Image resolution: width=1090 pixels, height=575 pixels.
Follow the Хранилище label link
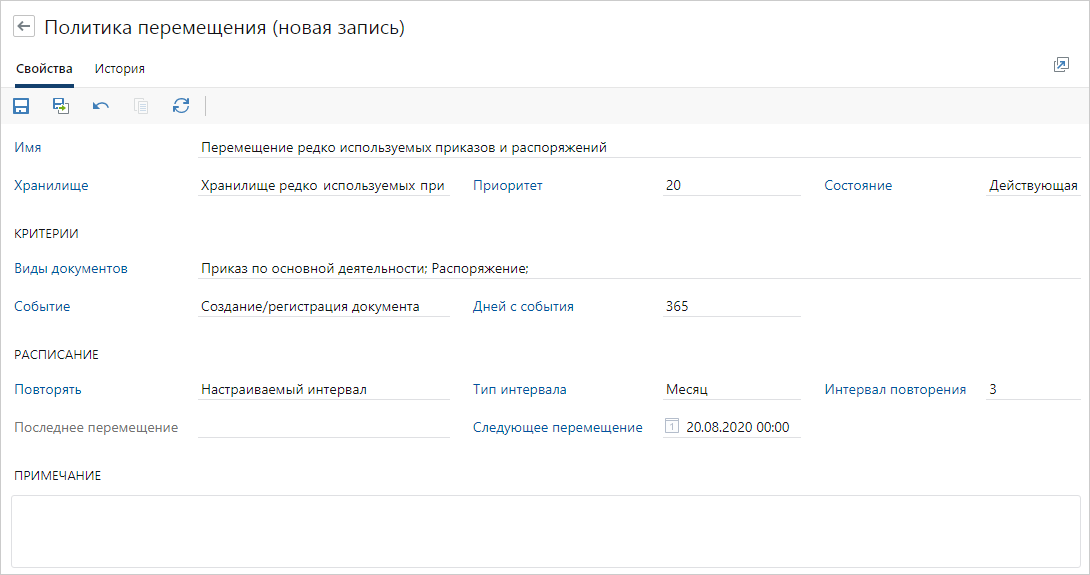click(x=51, y=185)
